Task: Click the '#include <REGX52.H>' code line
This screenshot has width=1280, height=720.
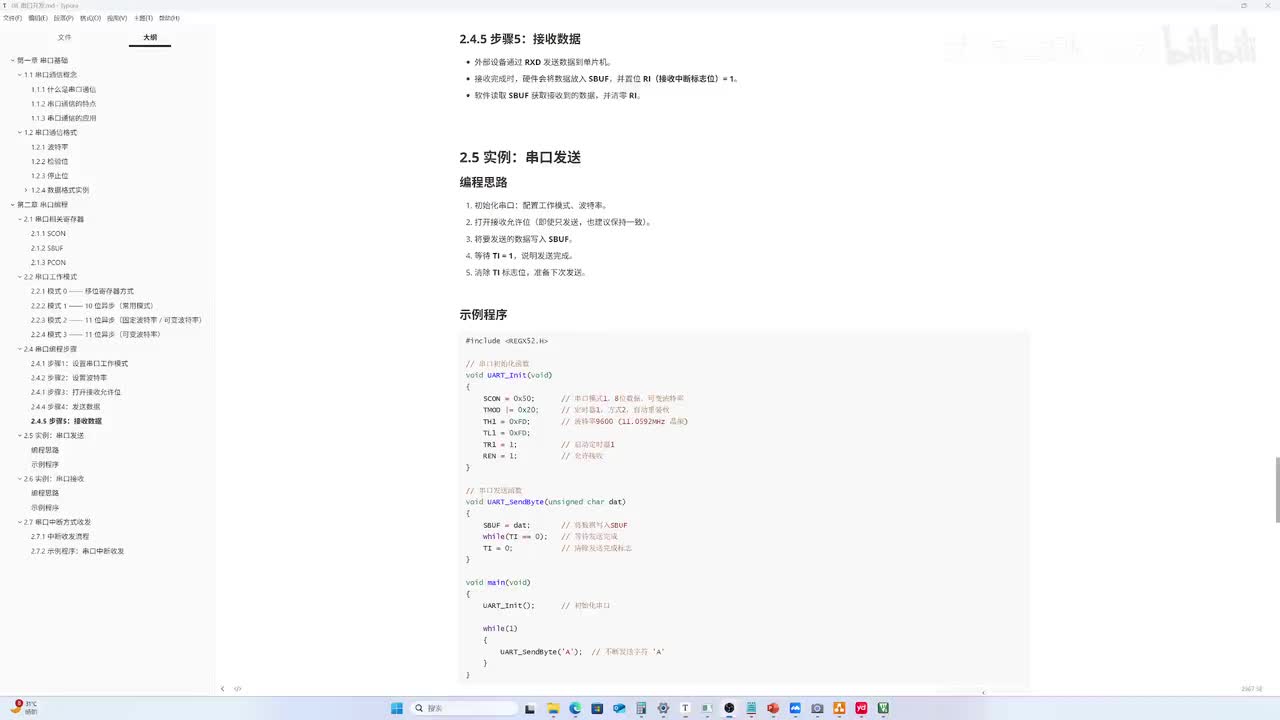Action: click(507, 341)
